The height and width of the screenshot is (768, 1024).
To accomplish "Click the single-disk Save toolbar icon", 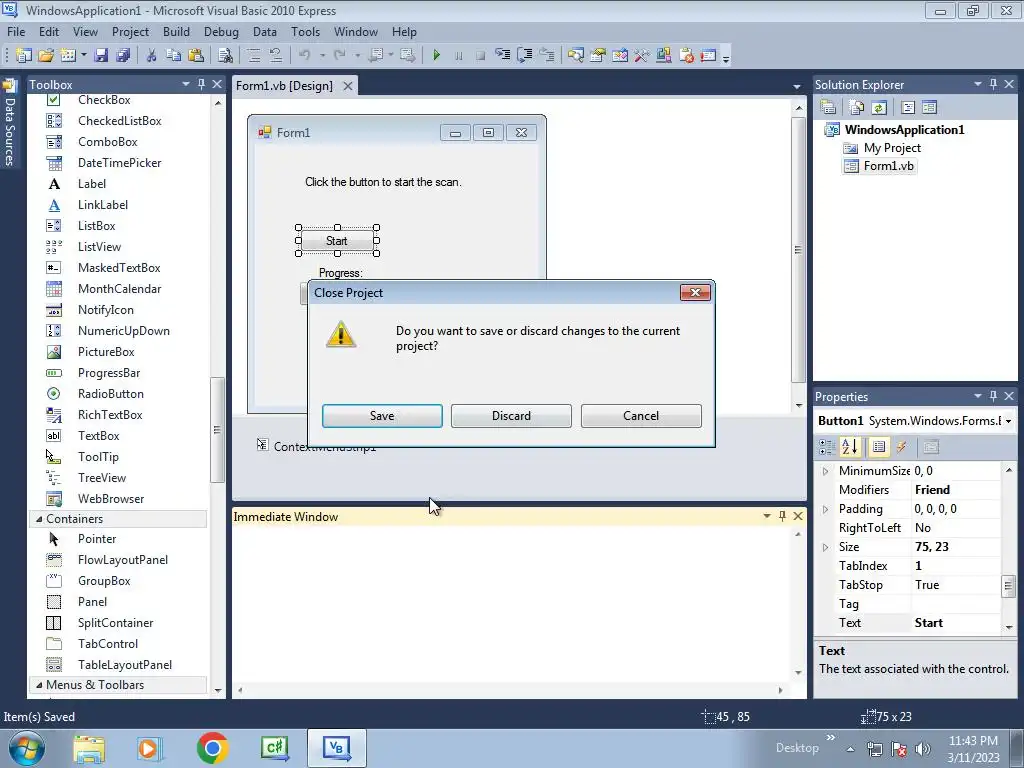I will (x=101, y=56).
